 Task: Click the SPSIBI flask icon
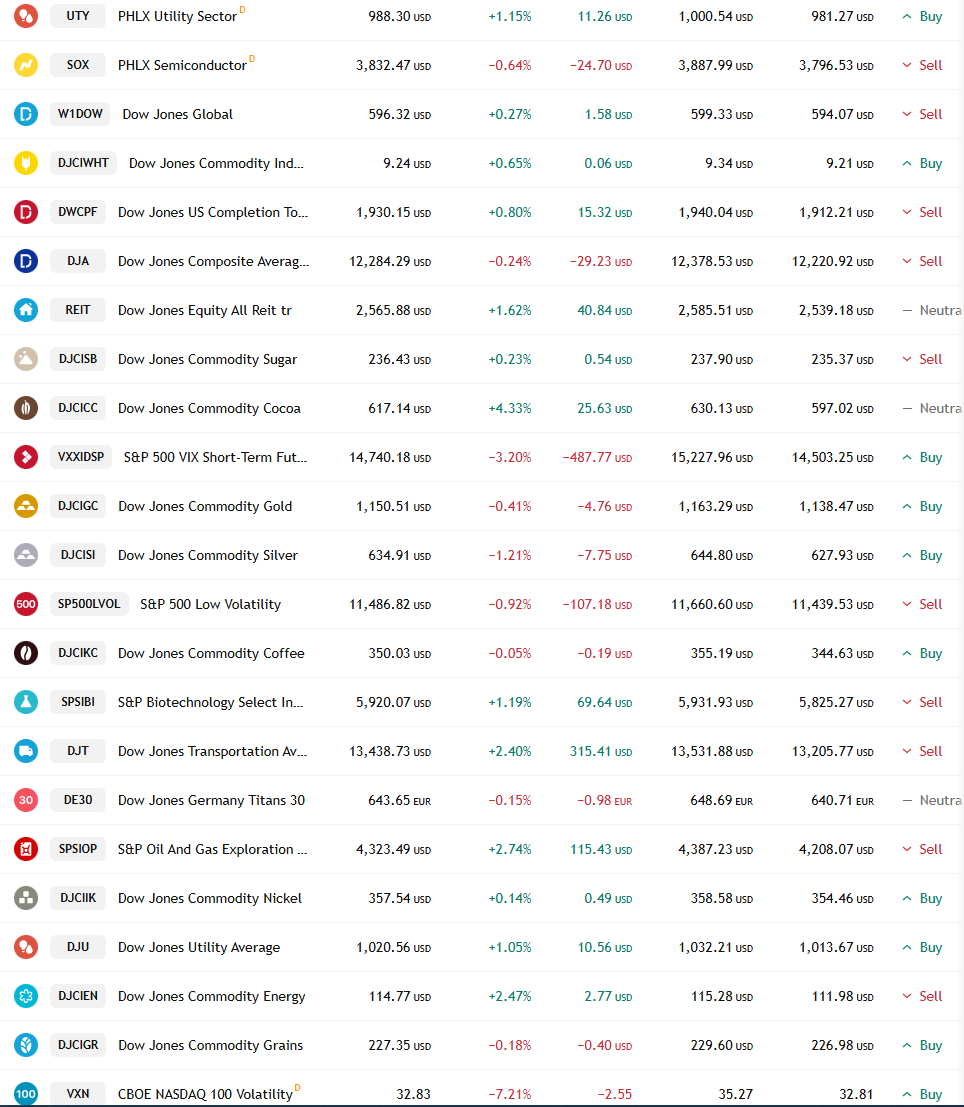pyautogui.click(x=26, y=702)
